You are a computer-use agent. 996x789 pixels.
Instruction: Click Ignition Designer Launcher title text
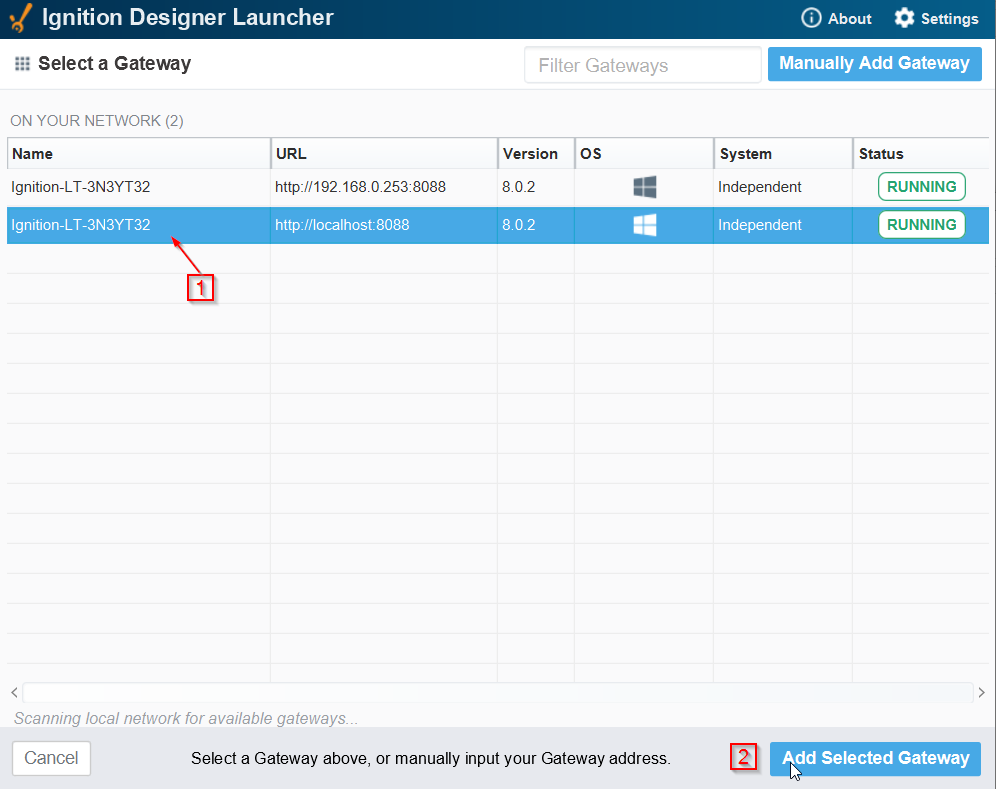(x=187, y=18)
